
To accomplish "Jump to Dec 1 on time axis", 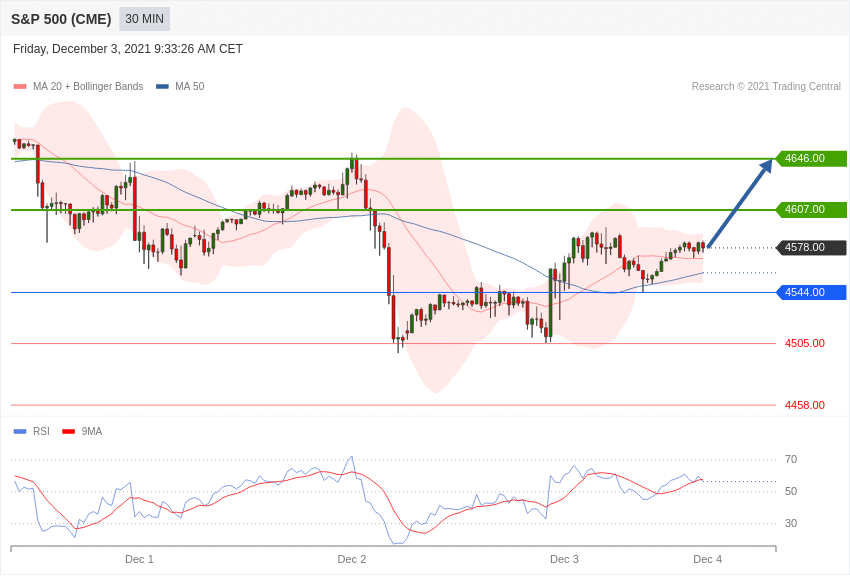I will coord(139,559).
